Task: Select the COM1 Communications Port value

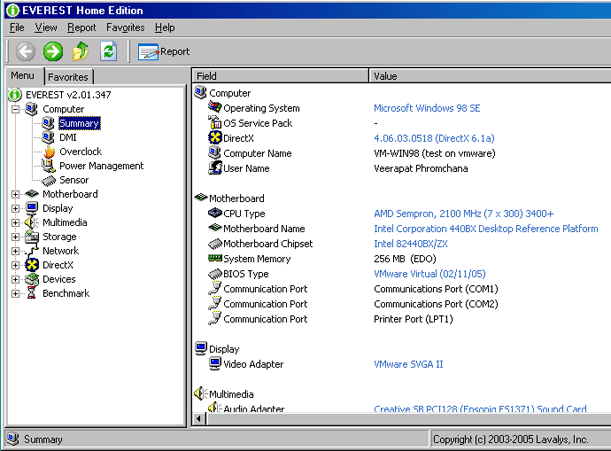Action: click(436, 289)
